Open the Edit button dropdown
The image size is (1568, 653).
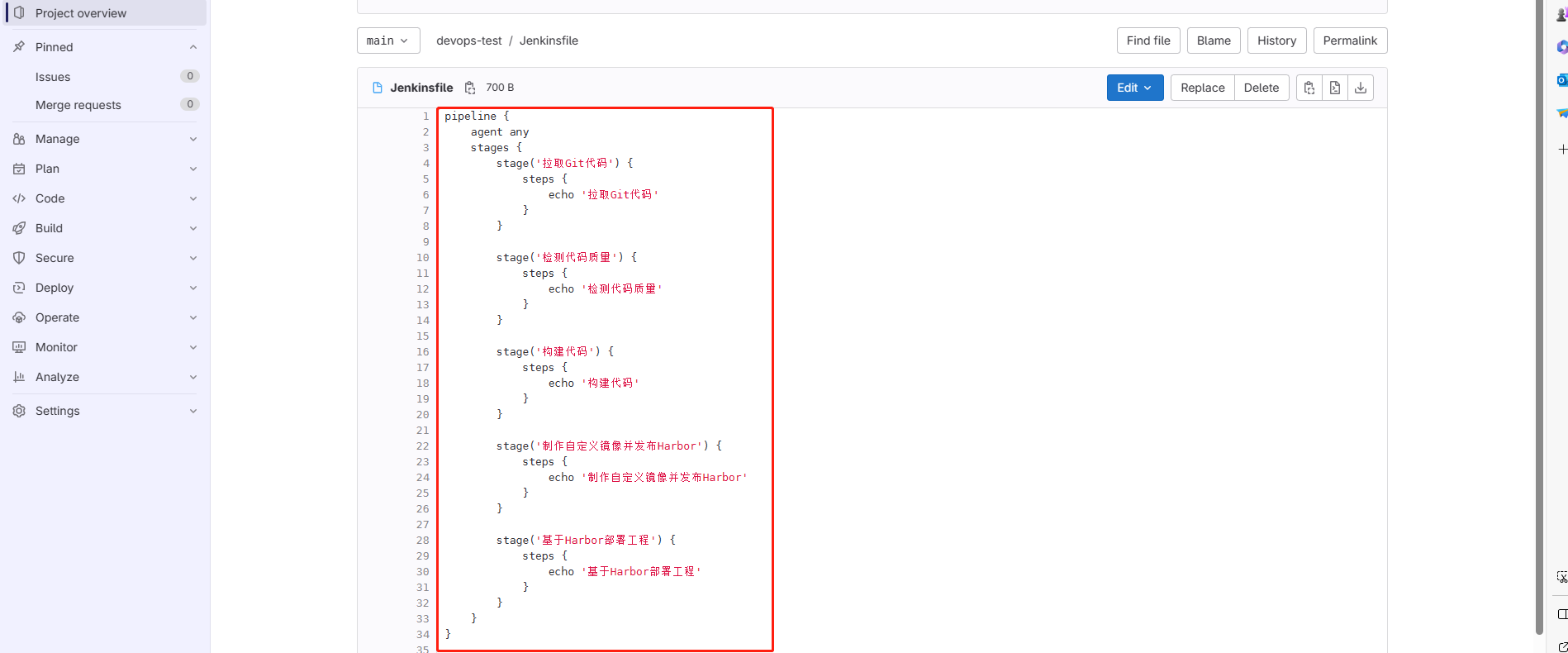tap(1134, 88)
